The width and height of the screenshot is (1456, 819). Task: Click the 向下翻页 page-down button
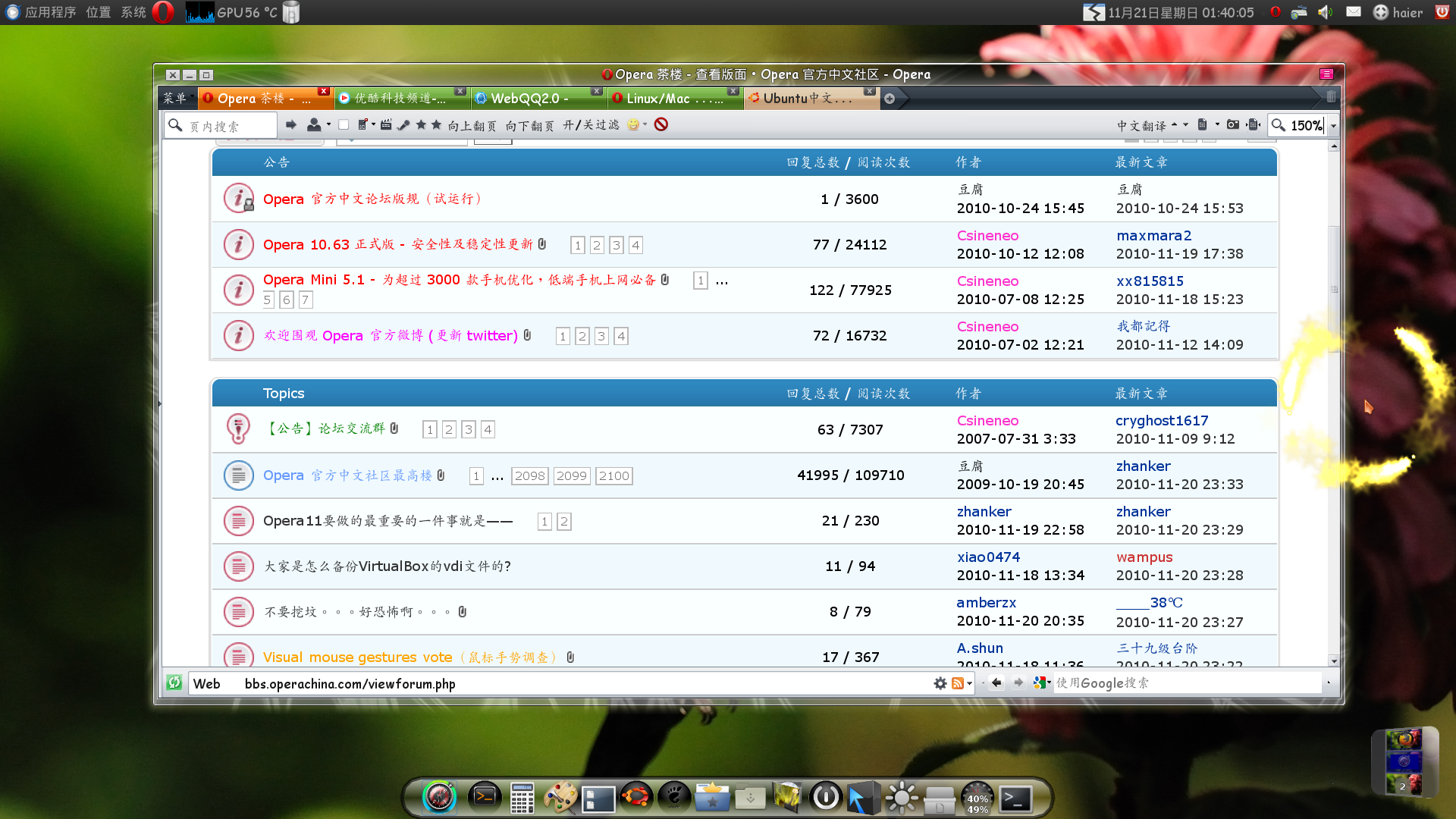pos(529,125)
